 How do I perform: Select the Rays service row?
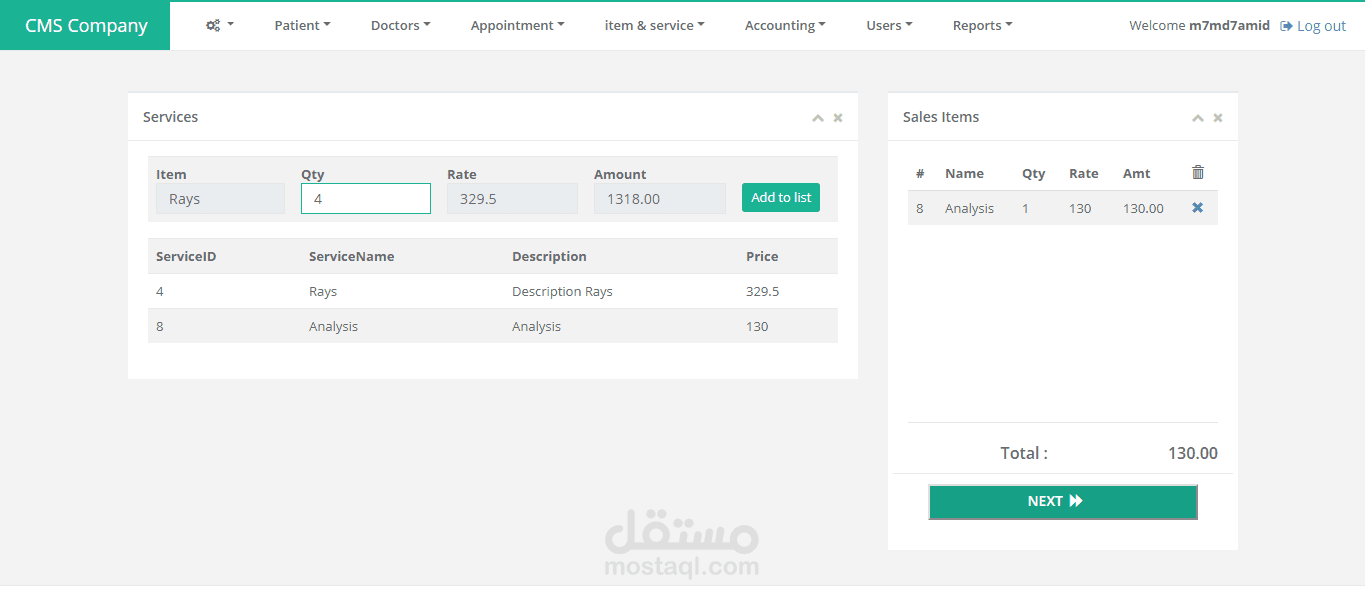click(493, 291)
